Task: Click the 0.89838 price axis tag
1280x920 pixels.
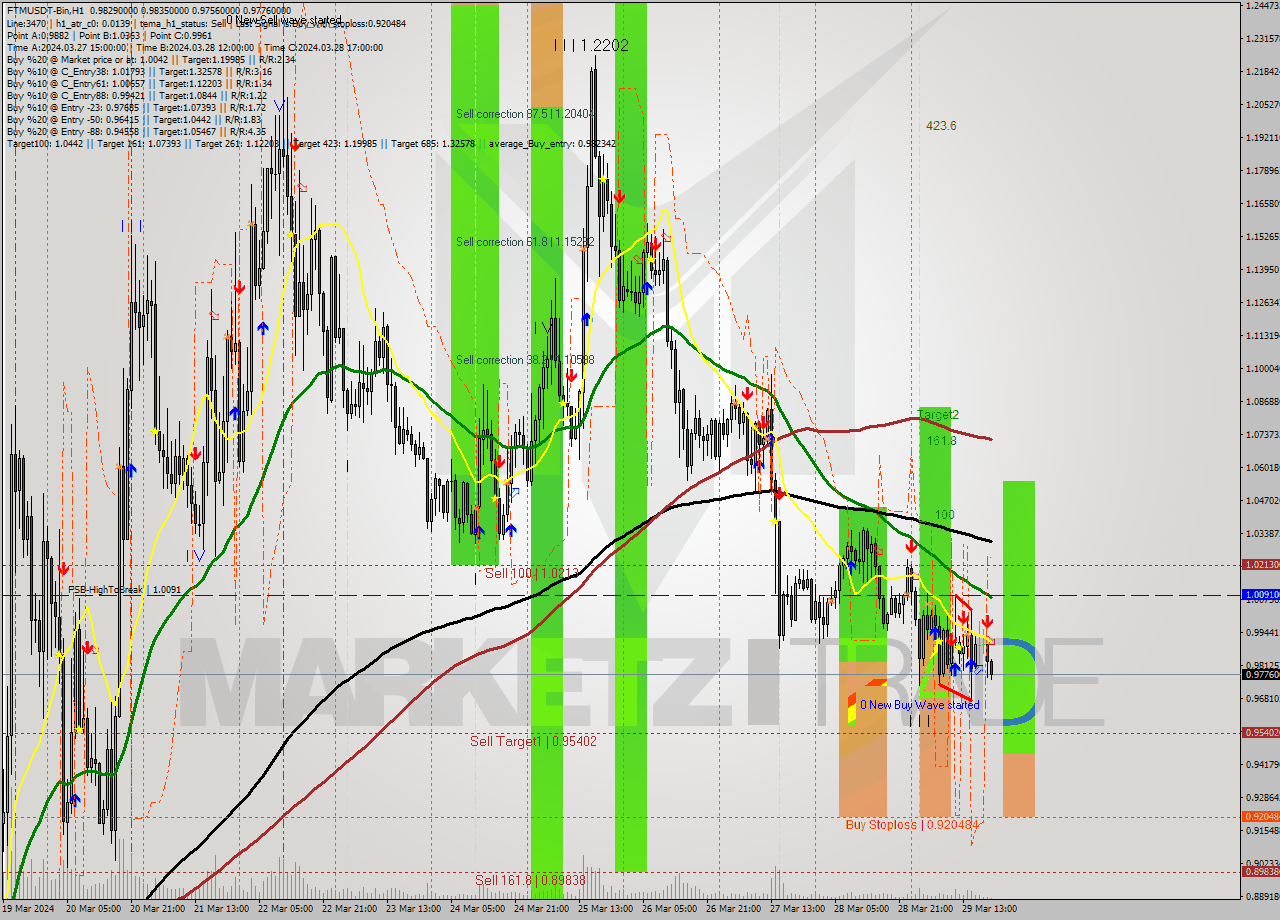Action: [1260, 872]
